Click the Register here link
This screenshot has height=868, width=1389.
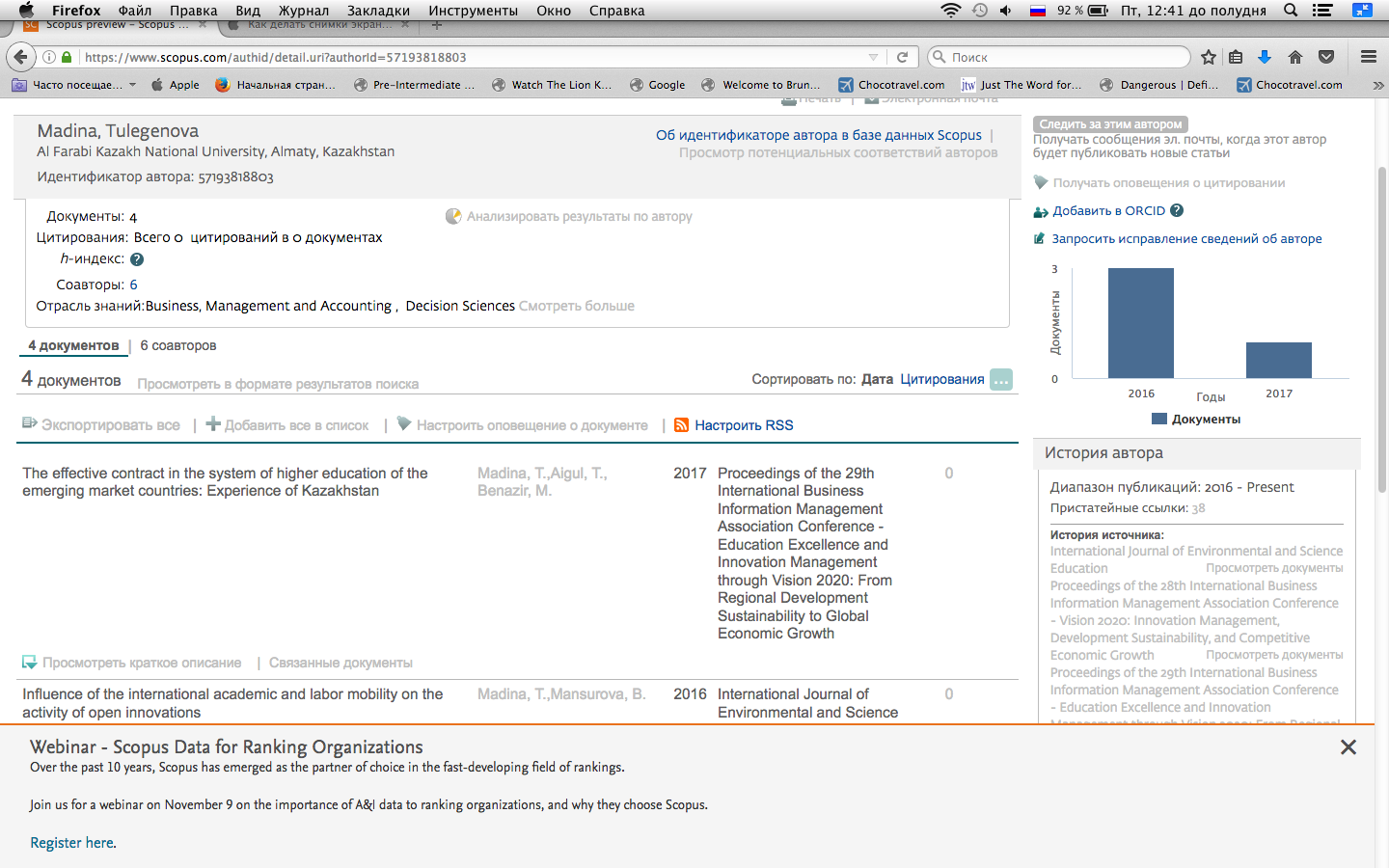(72, 843)
